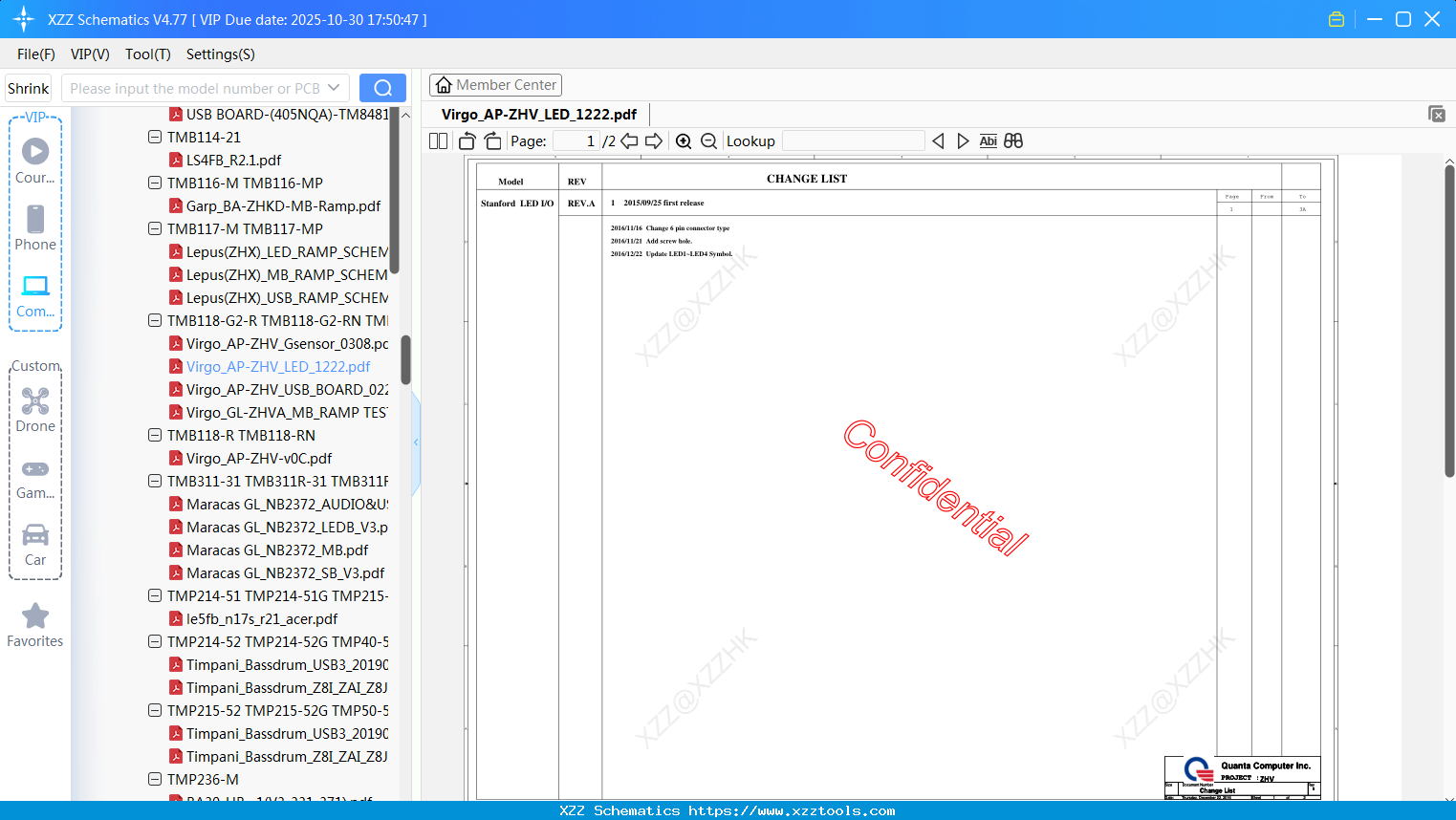The image size is (1456, 820).
Task: Click the page number input box
Action: 576,141
